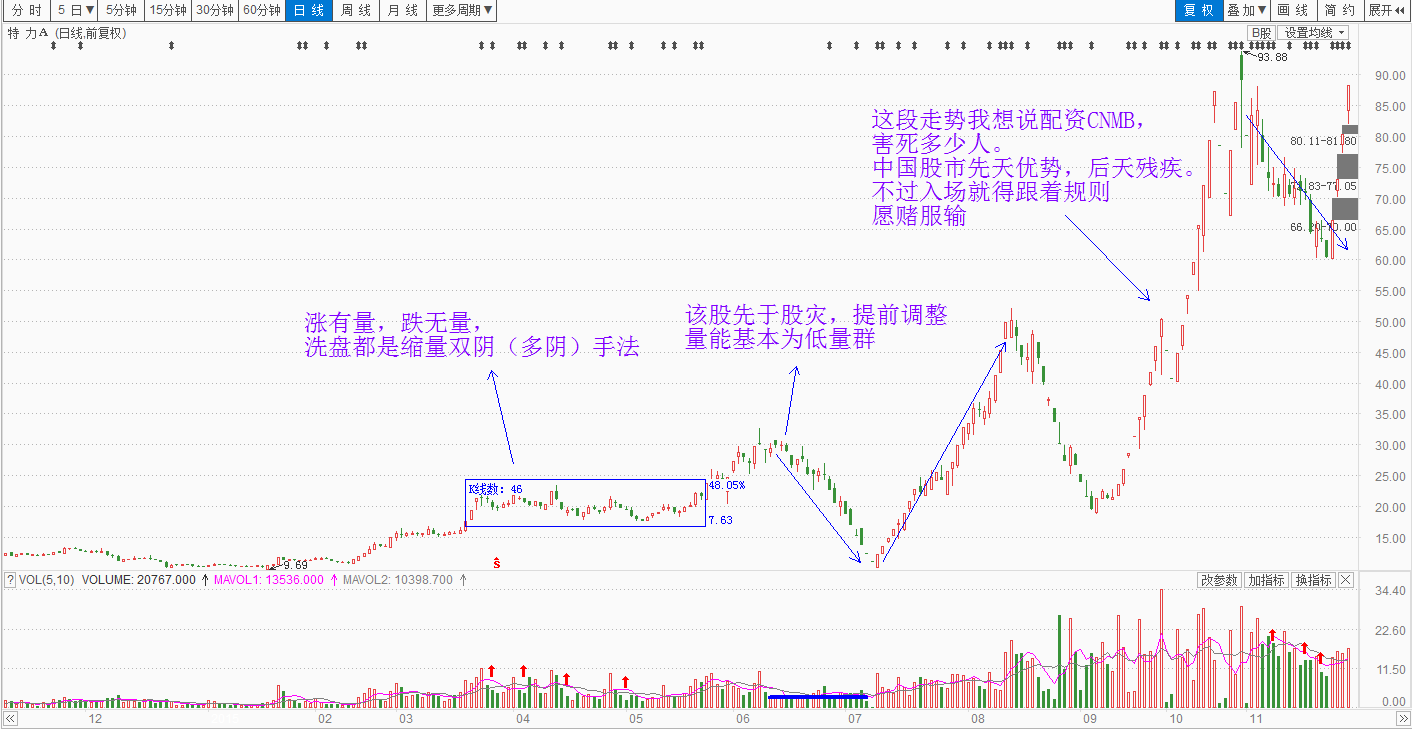Click the 11 month label on time axis
1412x729 pixels.
(x=1257, y=719)
